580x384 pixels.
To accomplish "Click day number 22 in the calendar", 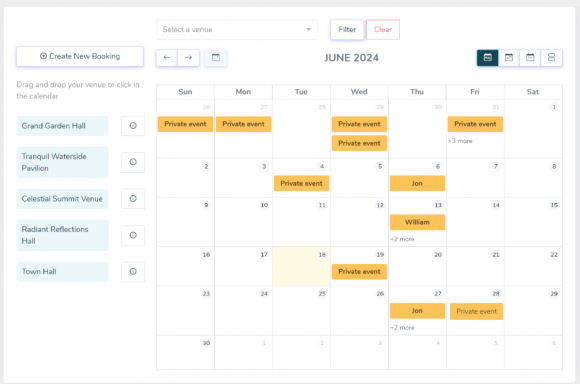I will pos(554,255).
